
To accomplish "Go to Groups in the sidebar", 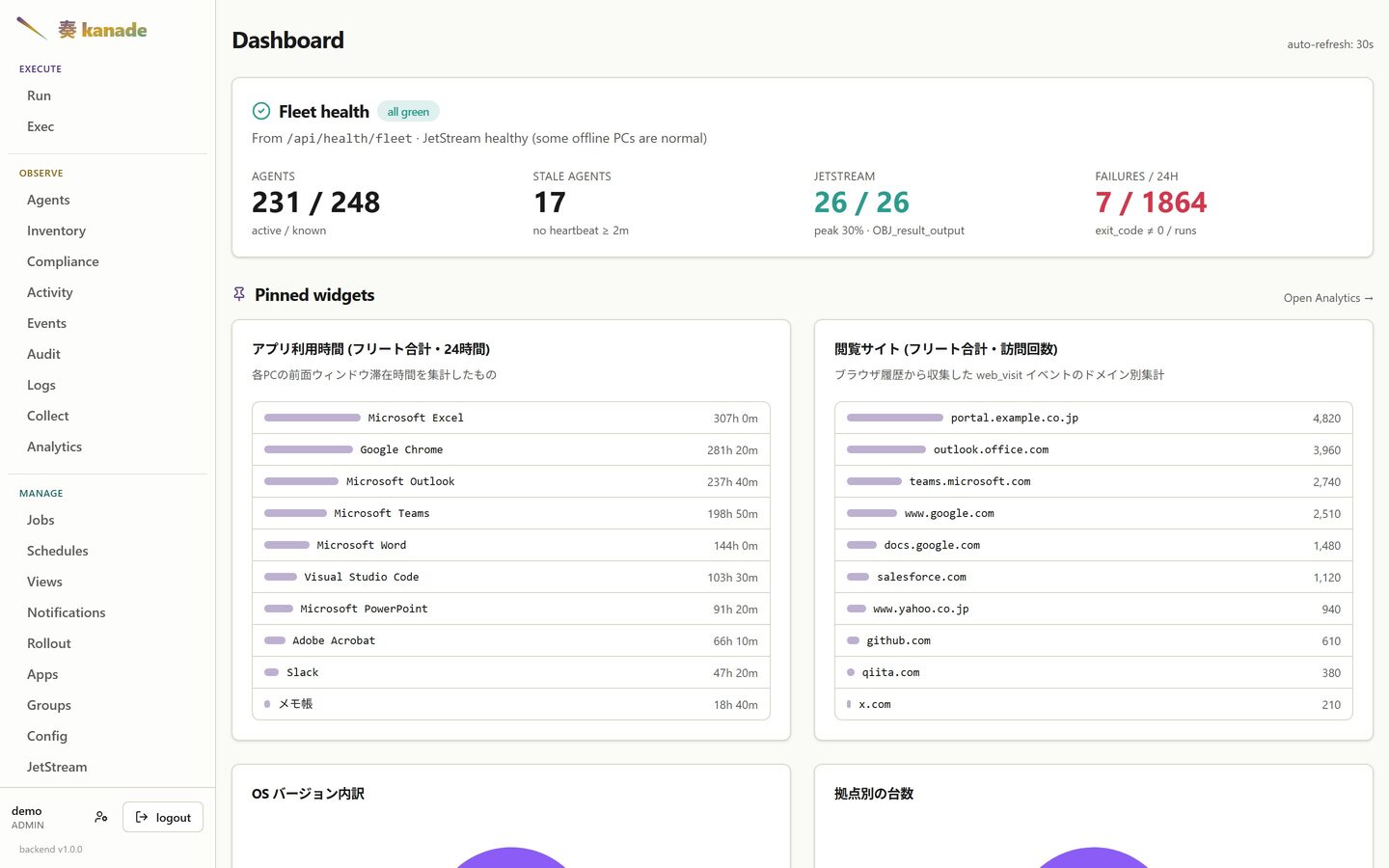I will 107,705.
